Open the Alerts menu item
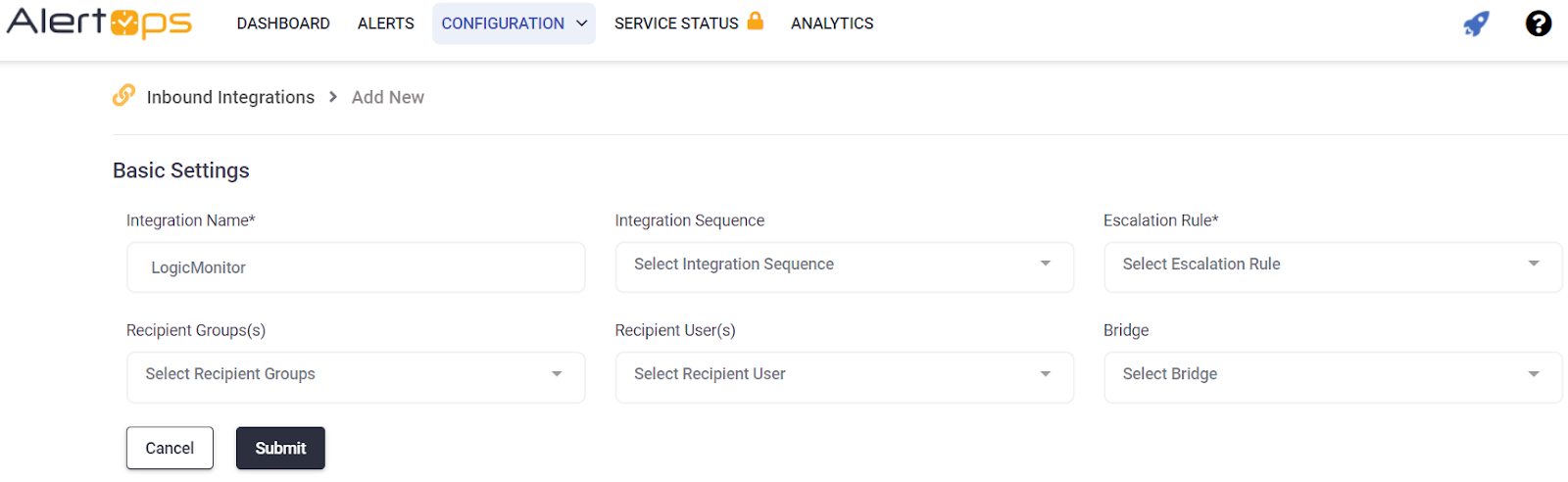Viewport: 1568px width, 482px height. point(385,24)
